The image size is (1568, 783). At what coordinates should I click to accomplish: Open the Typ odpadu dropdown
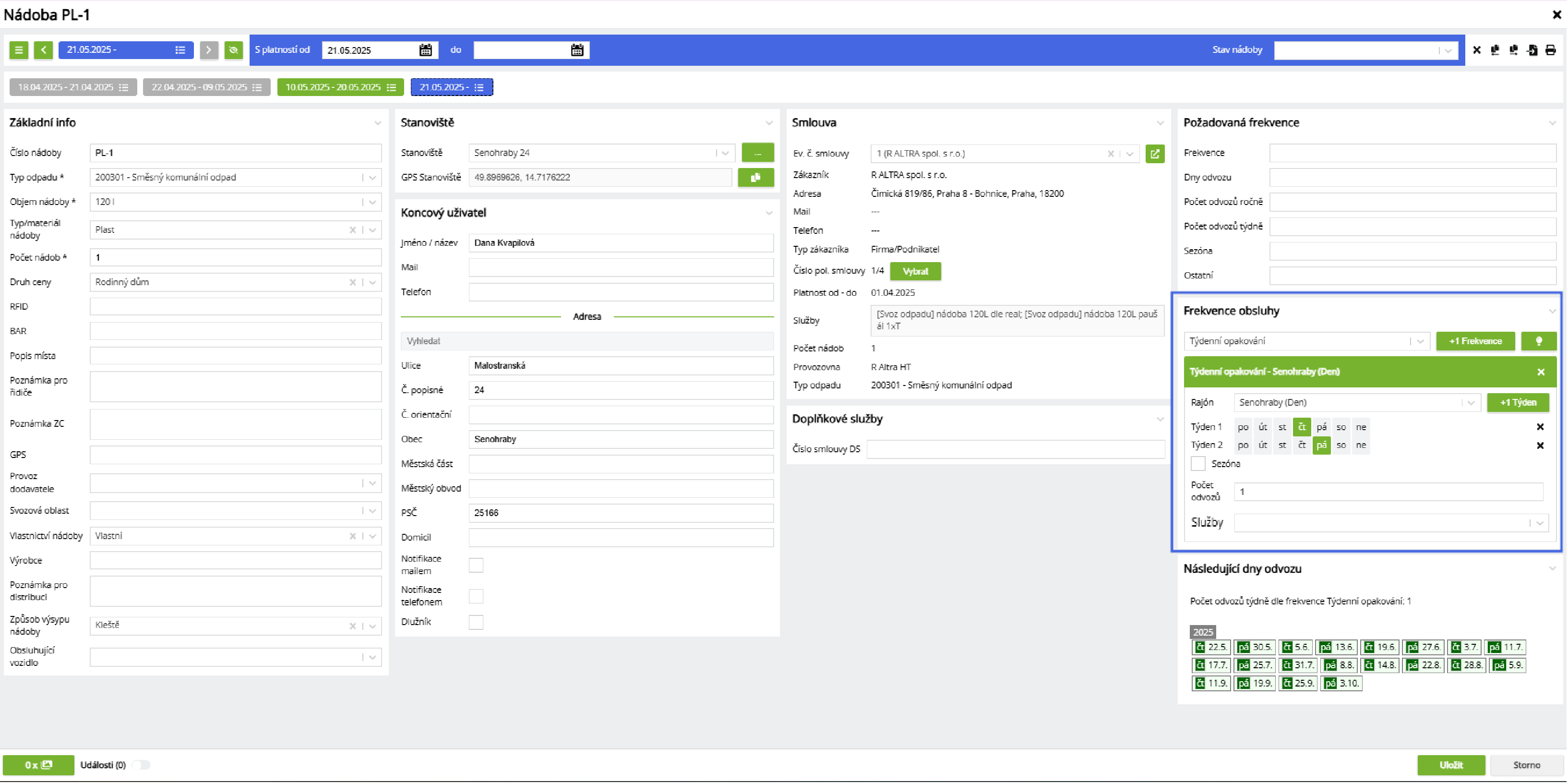point(372,177)
